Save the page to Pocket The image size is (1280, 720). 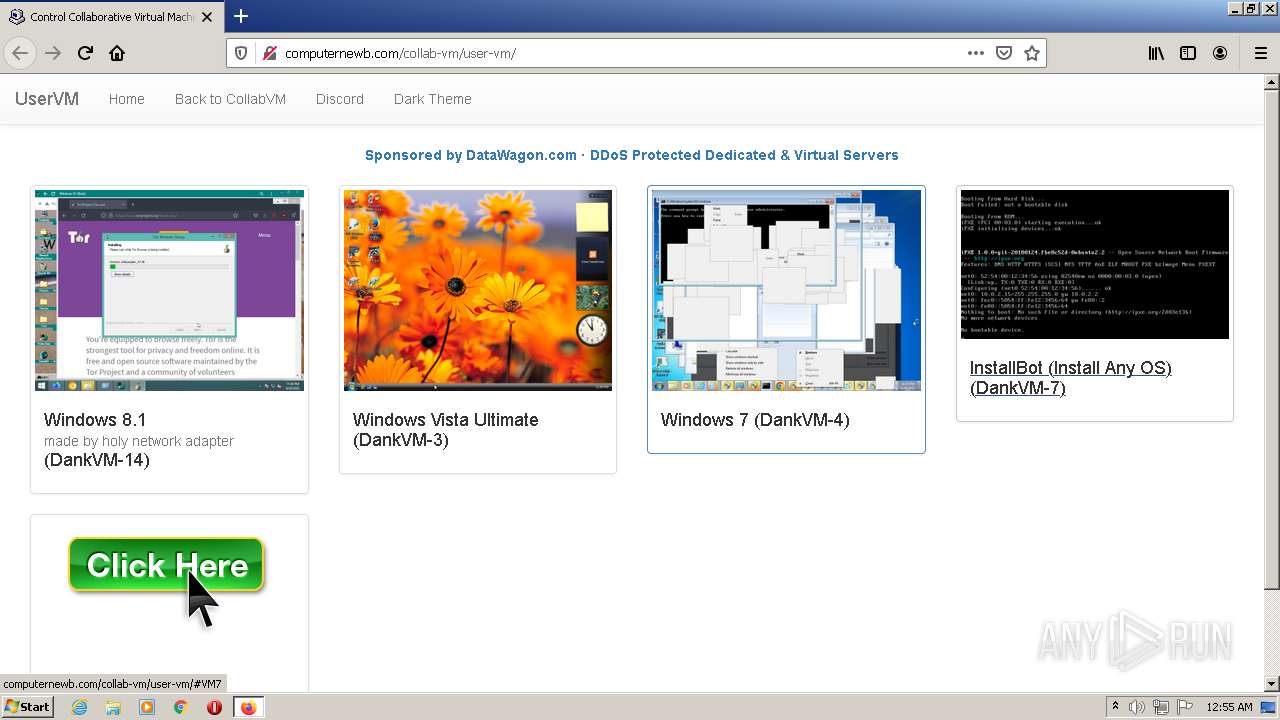coord(1004,53)
